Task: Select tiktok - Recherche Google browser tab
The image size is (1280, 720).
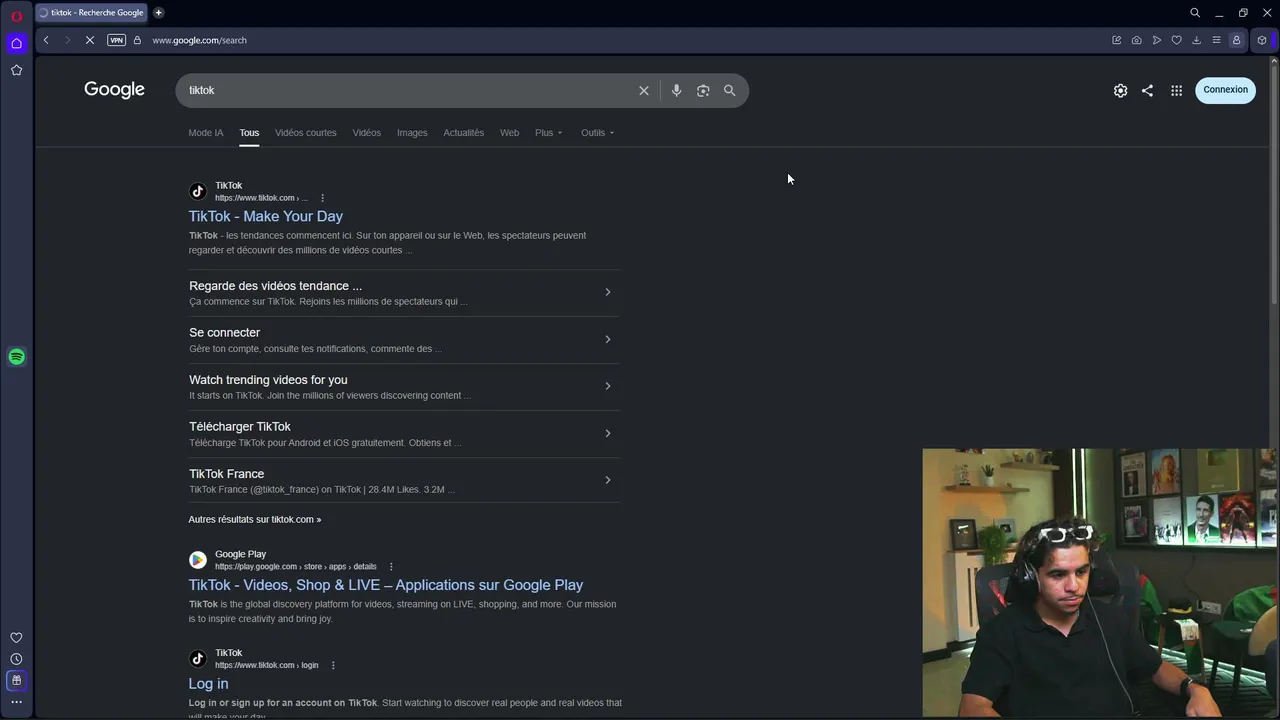Action: coord(91,13)
